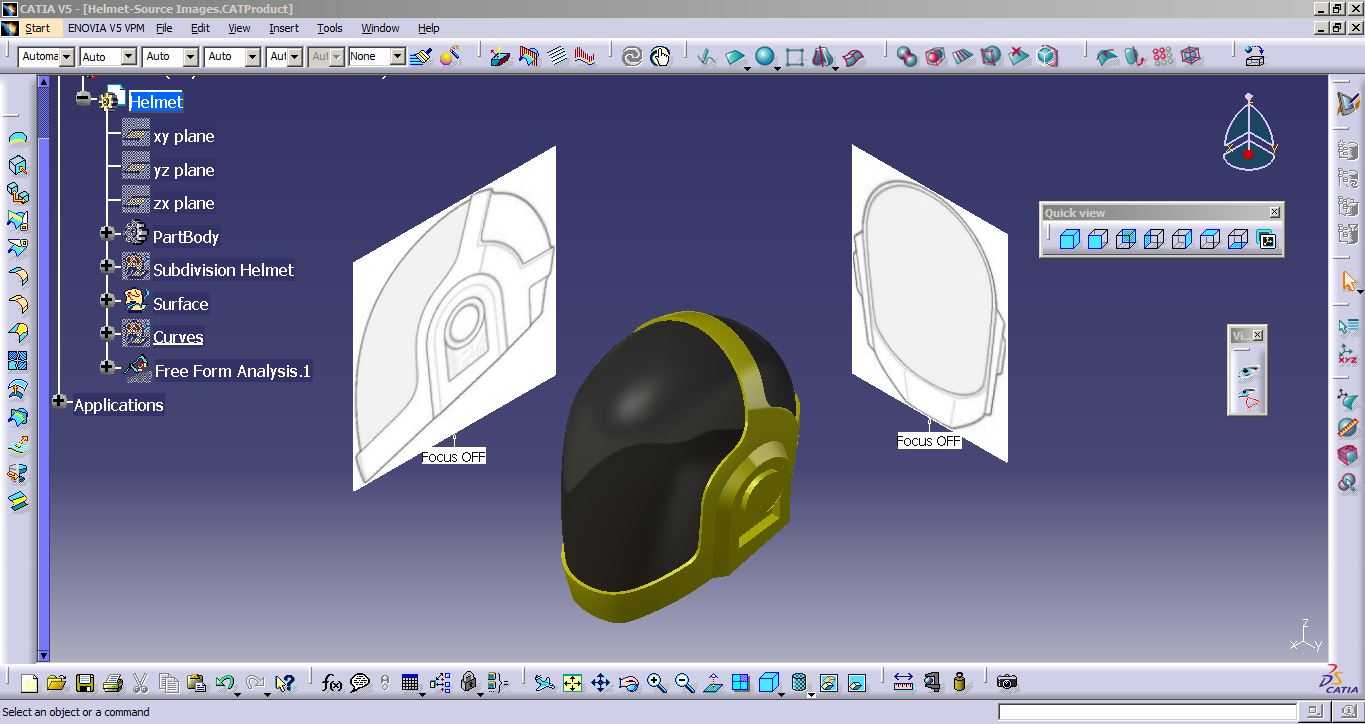Click the Measure Between icon
The height and width of the screenshot is (724, 1365).
coord(903,683)
